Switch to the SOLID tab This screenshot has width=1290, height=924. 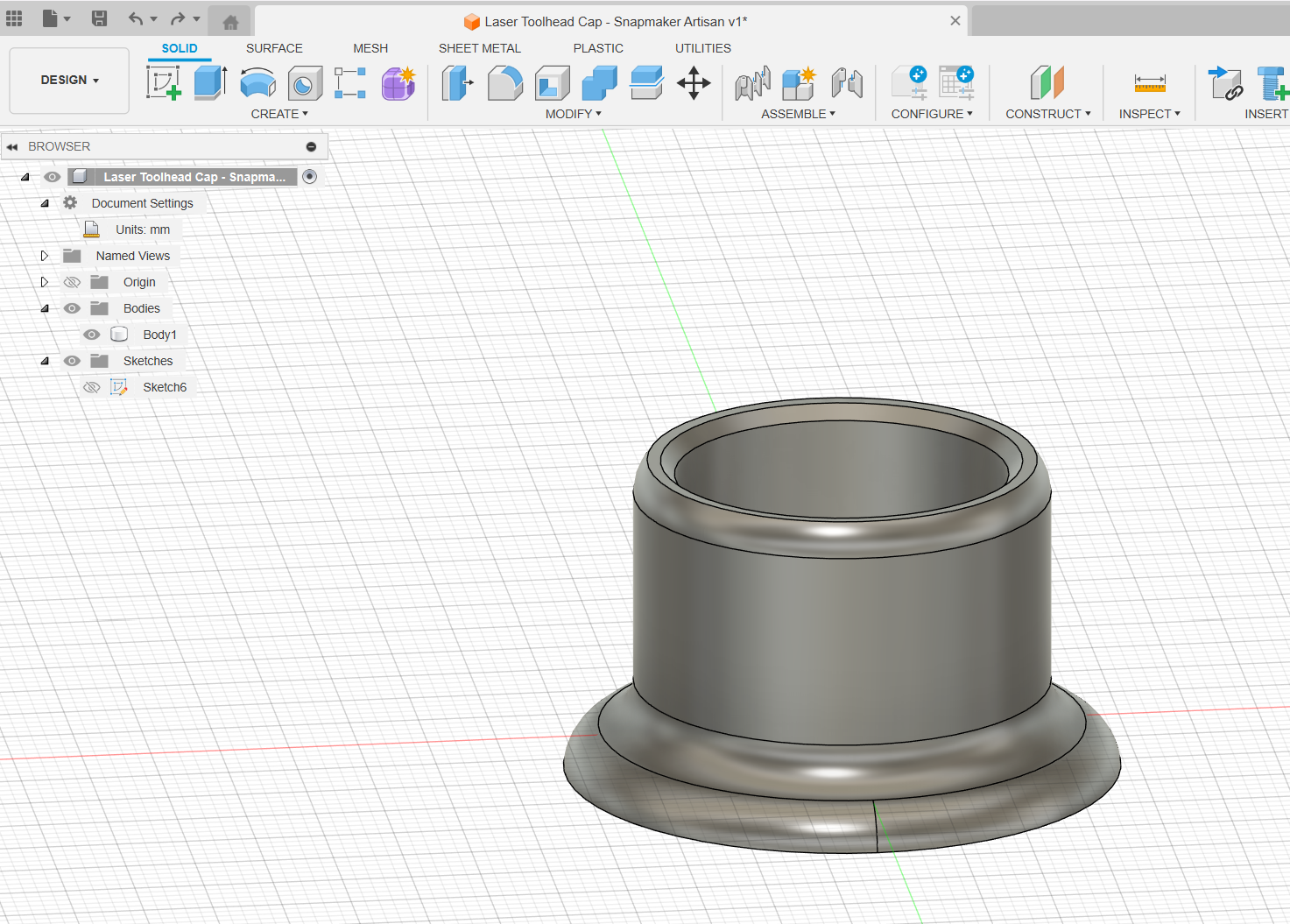[x=180, y=48]
